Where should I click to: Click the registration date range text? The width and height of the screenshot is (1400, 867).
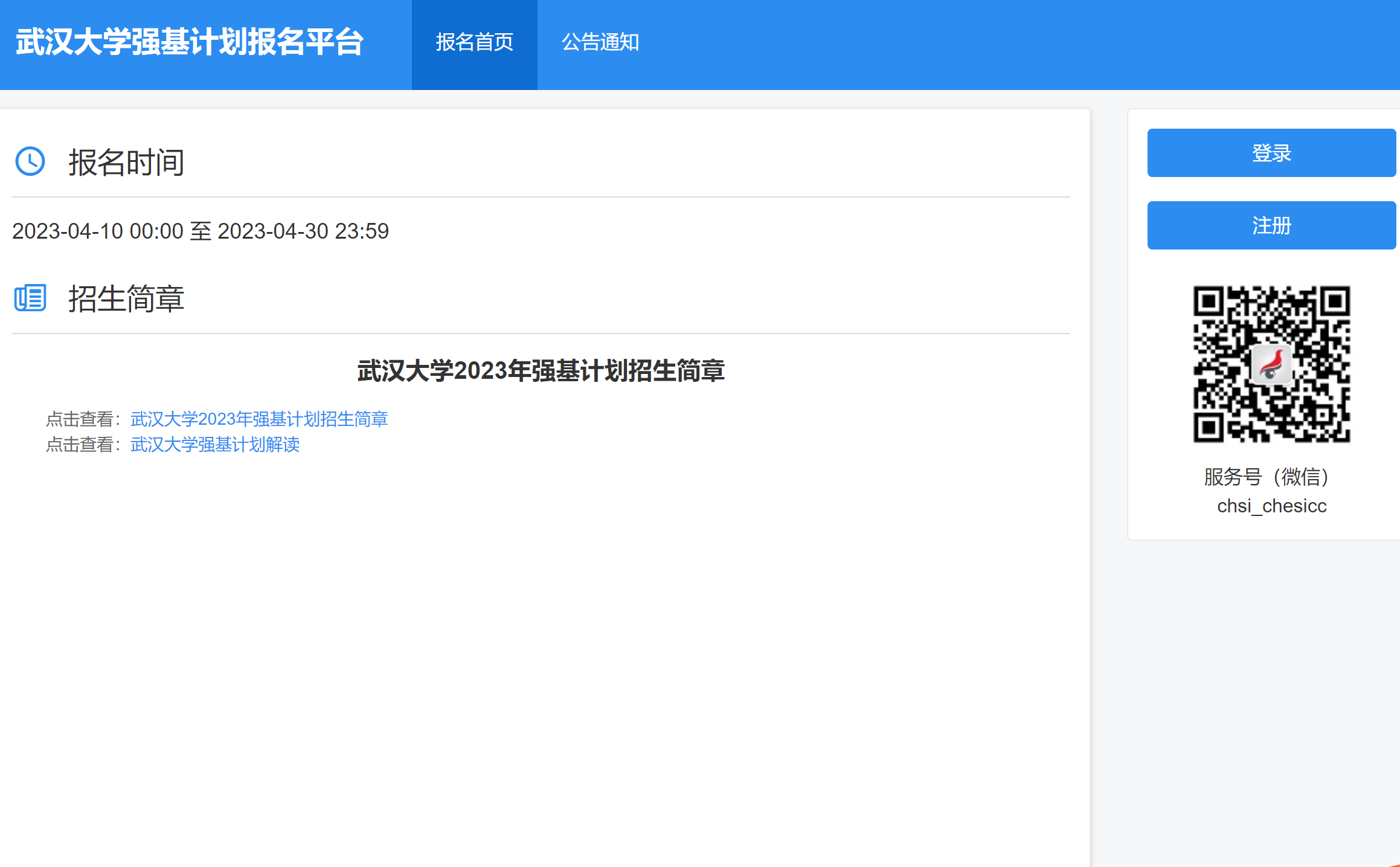pos(201,231)
